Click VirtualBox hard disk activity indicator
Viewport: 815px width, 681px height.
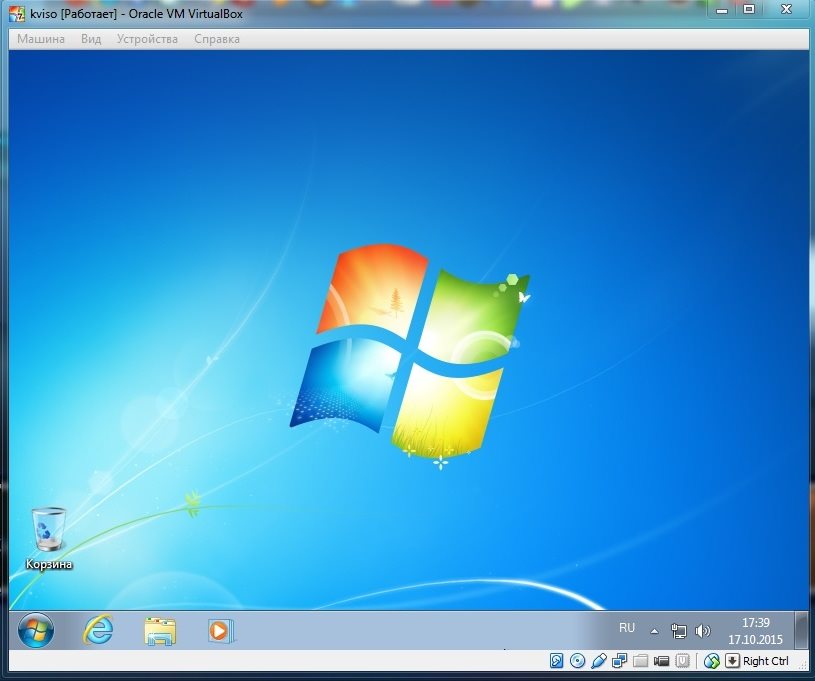click(556, 661)
